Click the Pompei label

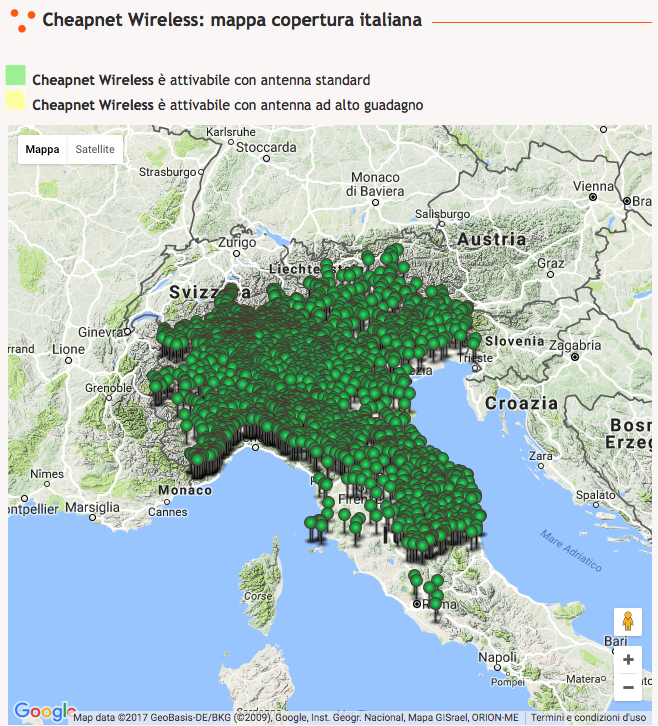(508, 682)
